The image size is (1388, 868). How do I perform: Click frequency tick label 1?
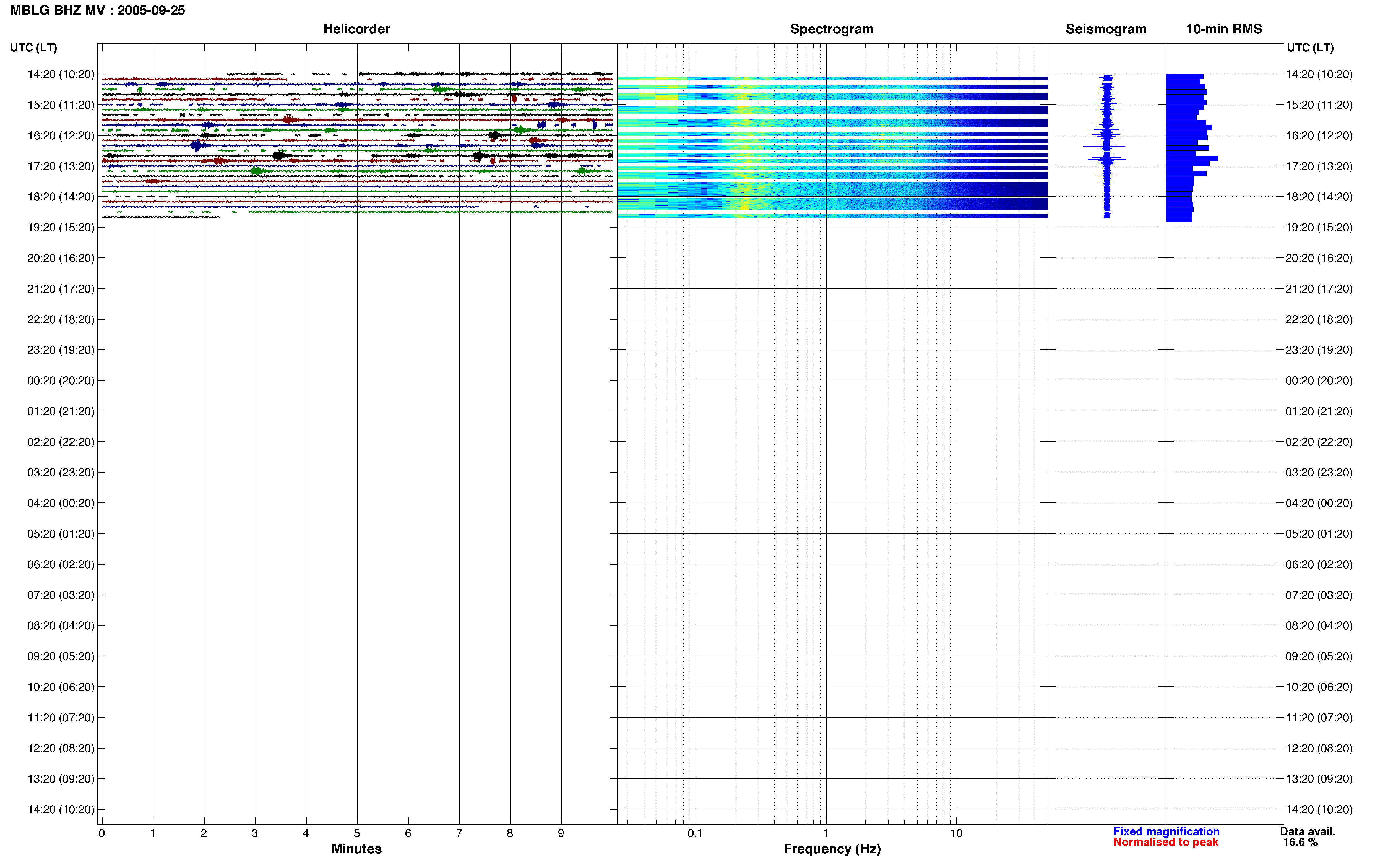(826, 833)
